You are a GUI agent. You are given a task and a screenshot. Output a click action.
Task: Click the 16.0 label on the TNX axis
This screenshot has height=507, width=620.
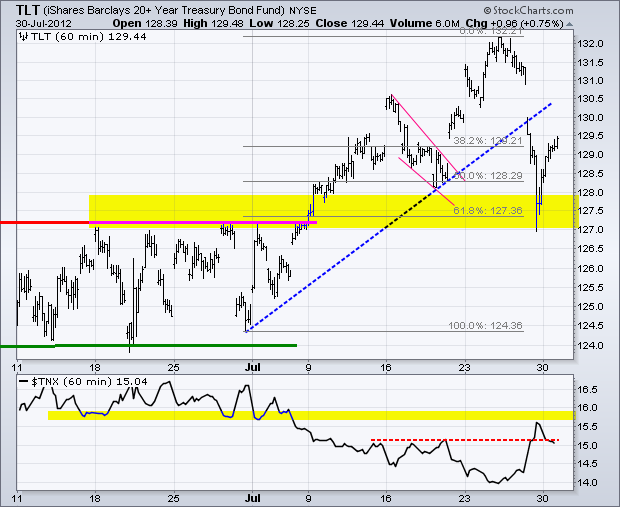(x=587, y=408)
